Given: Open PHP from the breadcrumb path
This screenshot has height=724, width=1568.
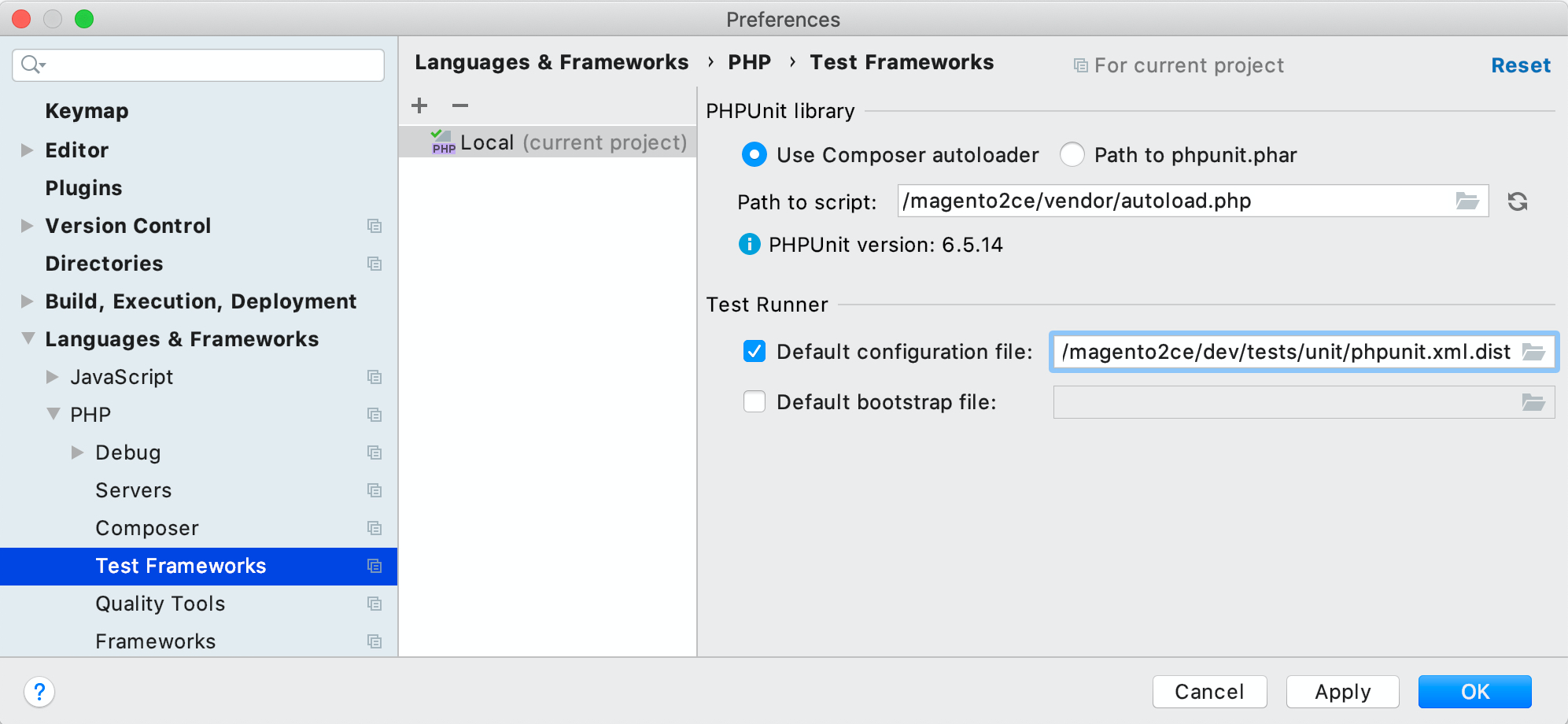Looking at the screenshot, I should coord(749,61).
